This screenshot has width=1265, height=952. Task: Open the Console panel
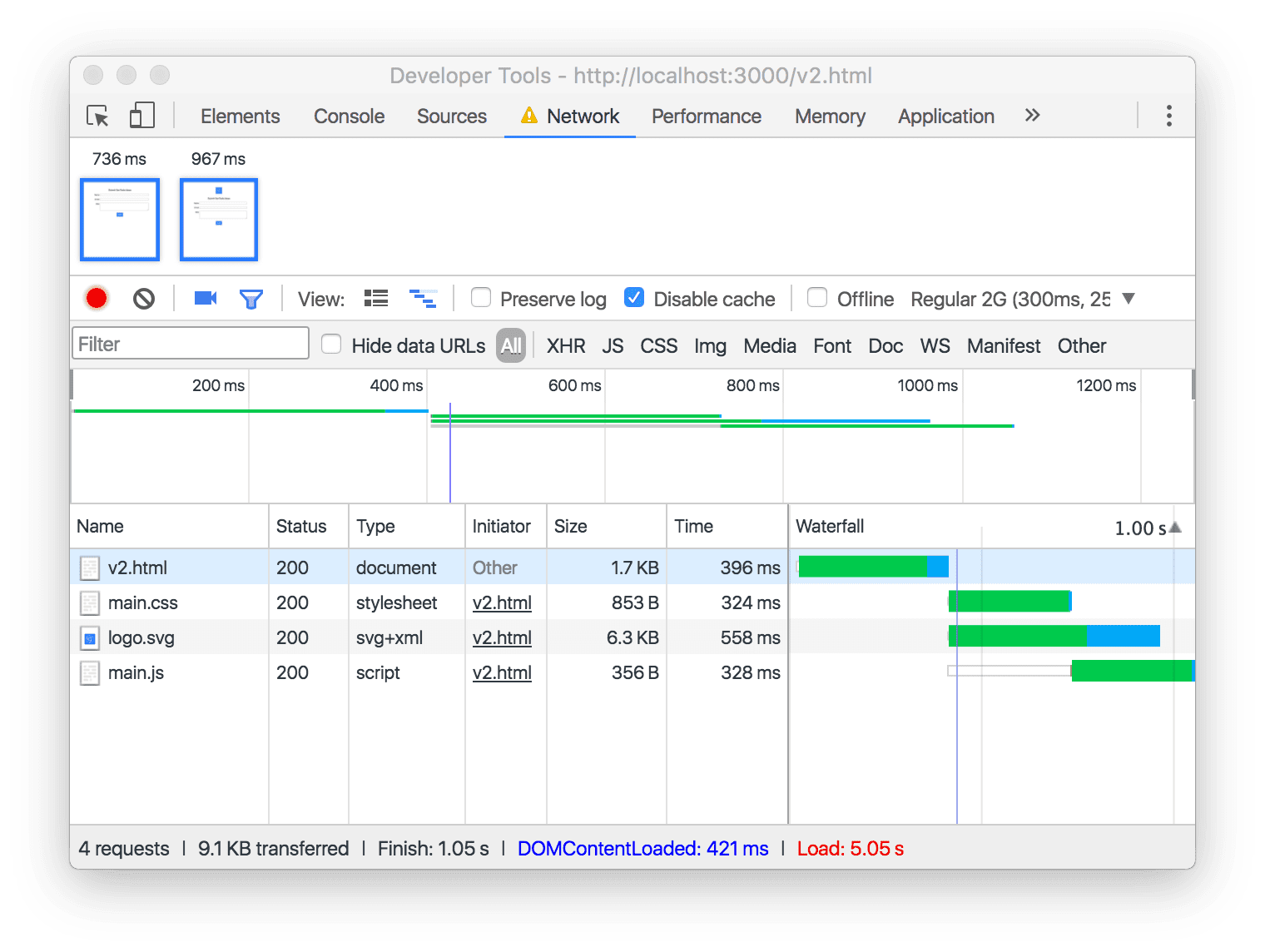[x=349, y=116]
